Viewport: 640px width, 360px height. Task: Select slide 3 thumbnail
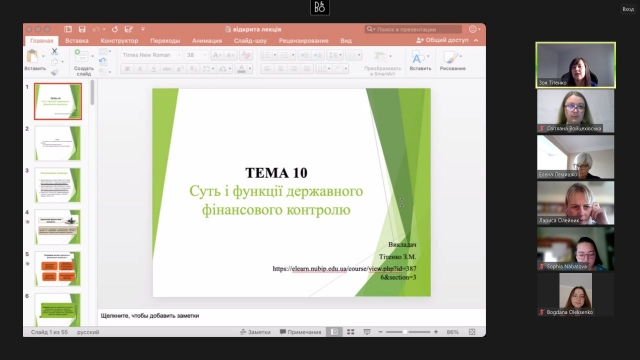click(x=58, y=185)
